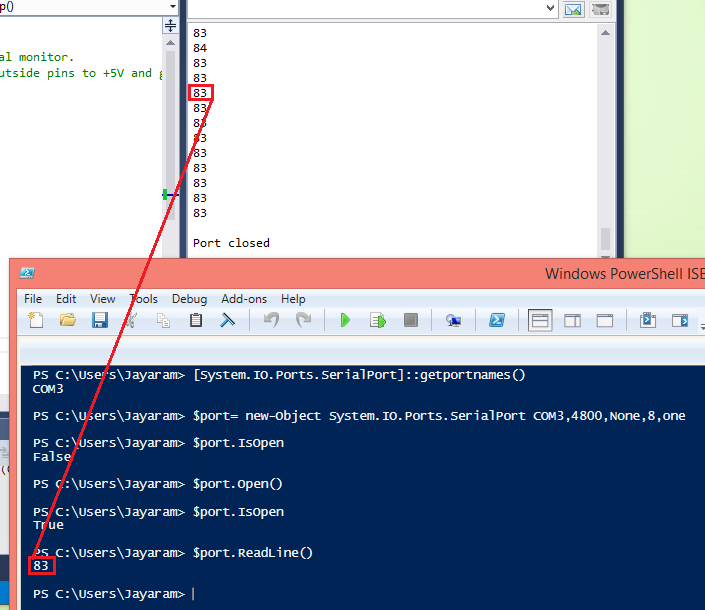
Task: Click the 'False' output in the console
Action: [x=51, y=457]
